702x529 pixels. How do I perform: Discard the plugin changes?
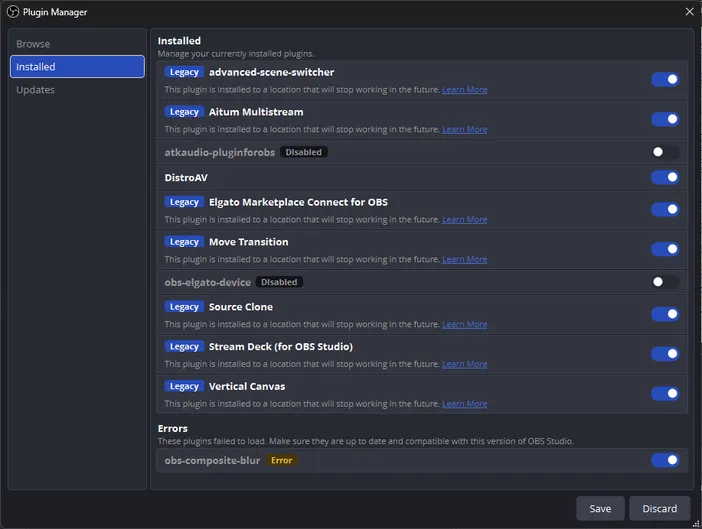659,508
